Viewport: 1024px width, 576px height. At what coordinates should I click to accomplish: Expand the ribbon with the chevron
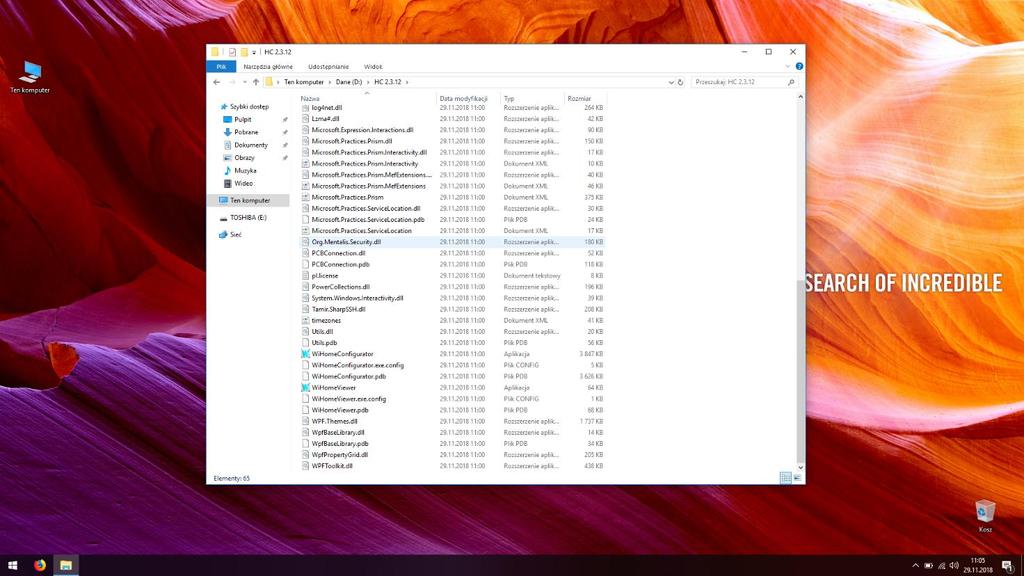(x=788, y=67)
